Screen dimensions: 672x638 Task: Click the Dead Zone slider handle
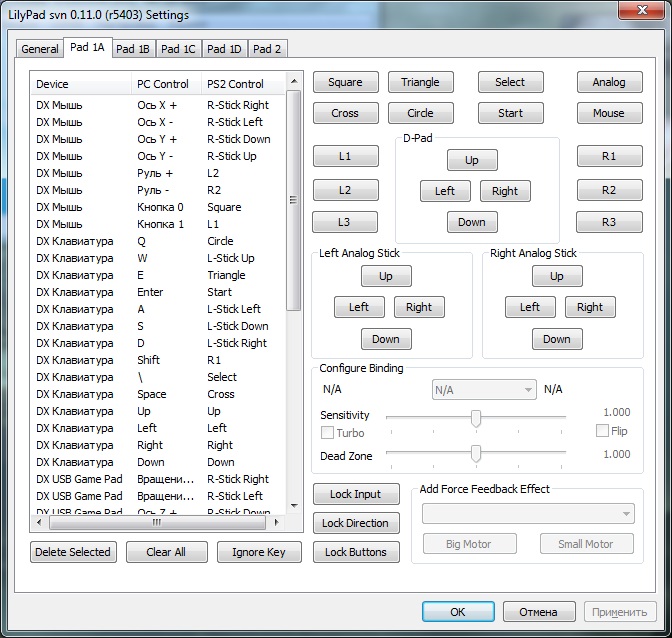(476, 454)
